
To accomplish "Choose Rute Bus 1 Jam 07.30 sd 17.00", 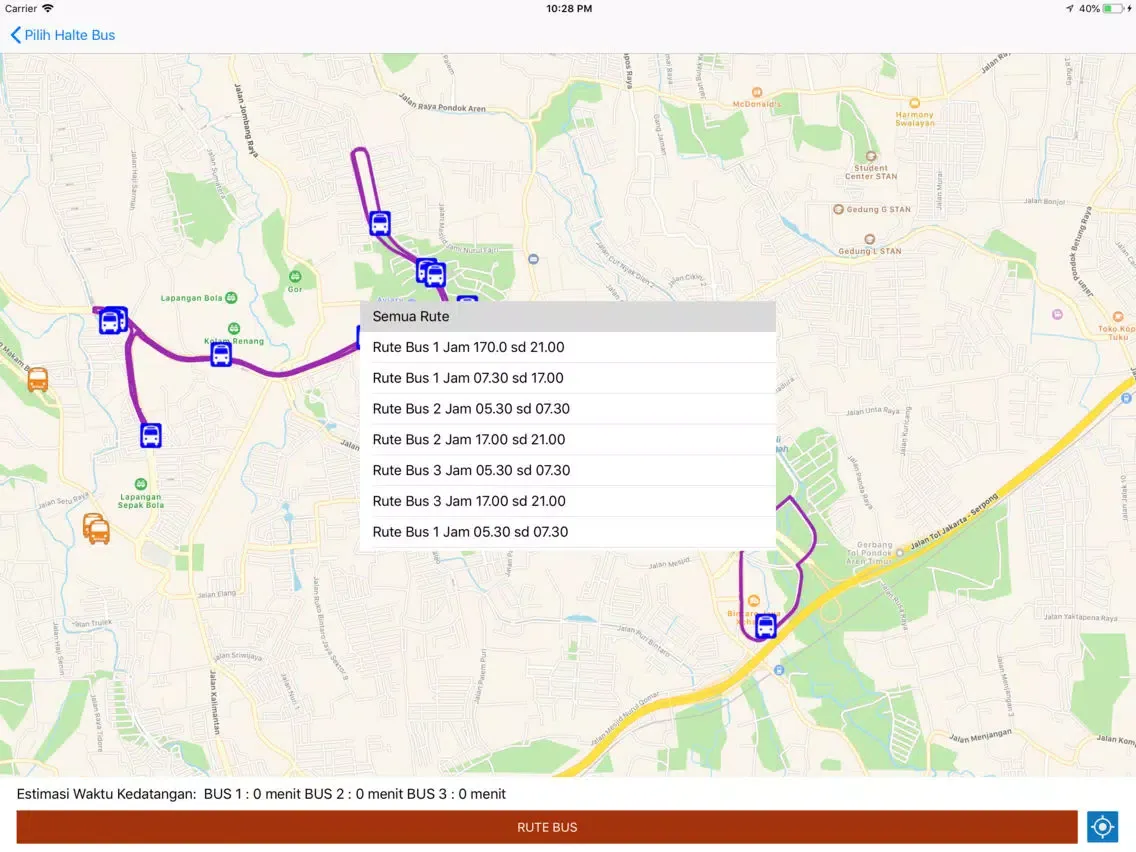I will pyautogui.click(x=568, y=378).
